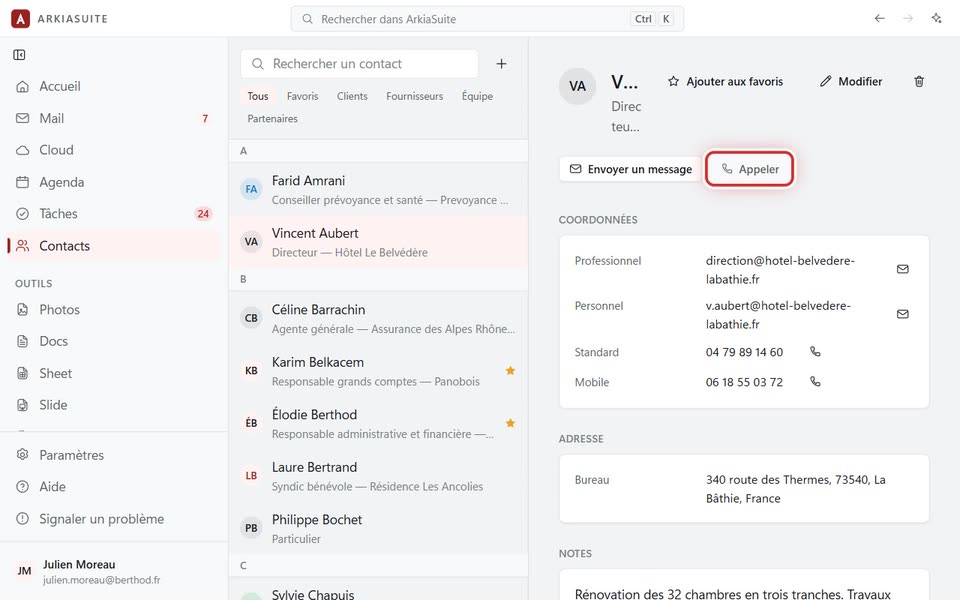Open the Aide help page

114,487
